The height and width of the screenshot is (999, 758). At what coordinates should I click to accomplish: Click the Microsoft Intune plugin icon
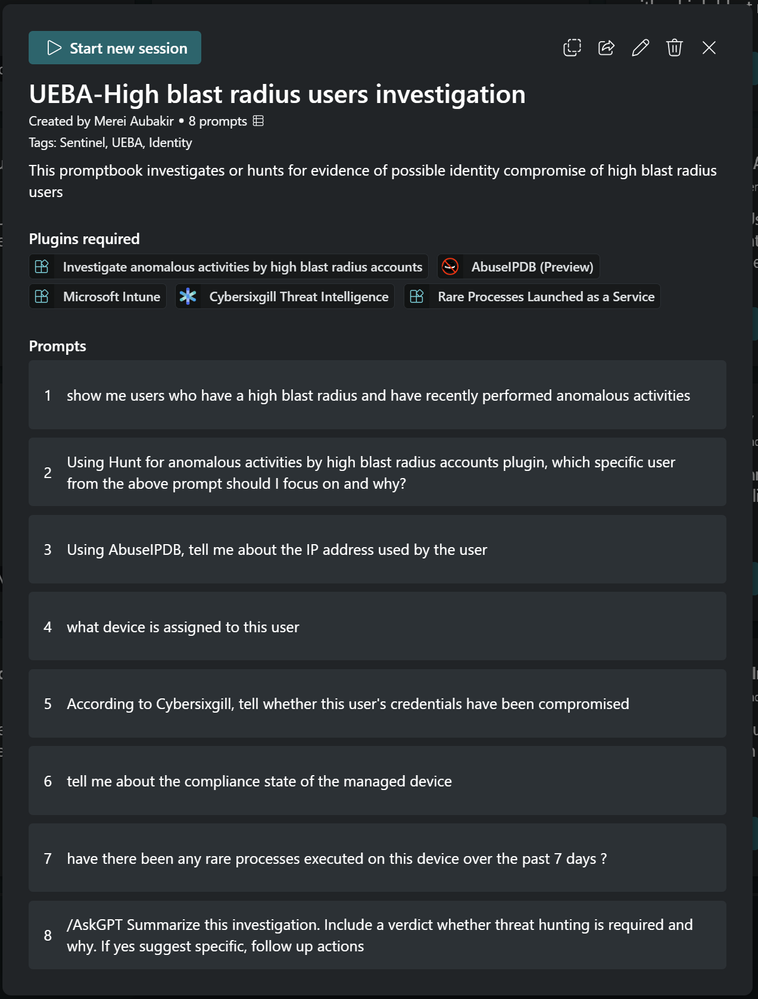[42, 297]
